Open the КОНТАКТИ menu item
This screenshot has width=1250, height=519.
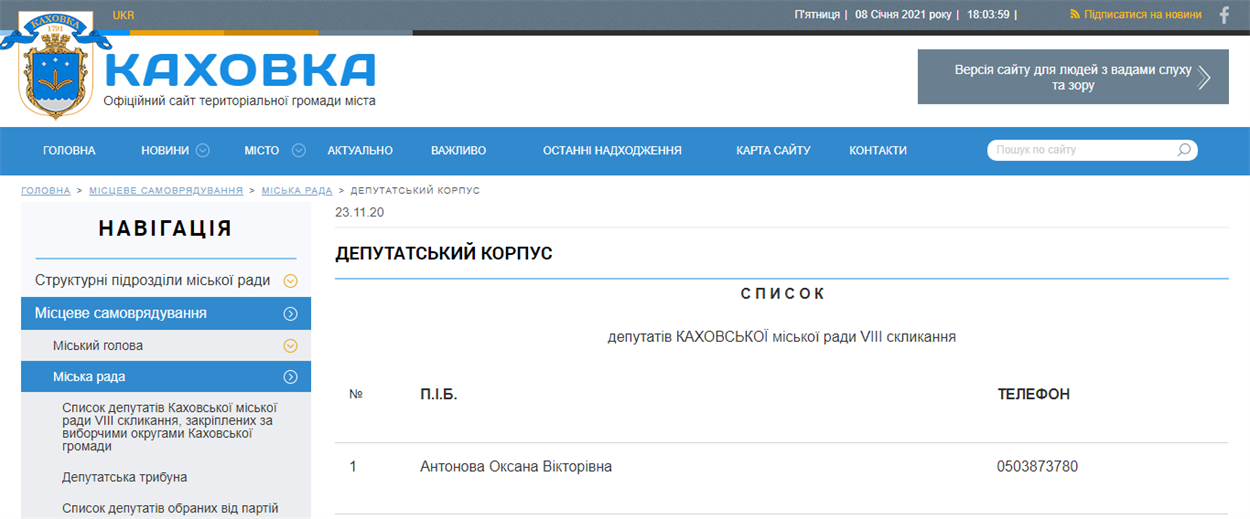(878, 150)
